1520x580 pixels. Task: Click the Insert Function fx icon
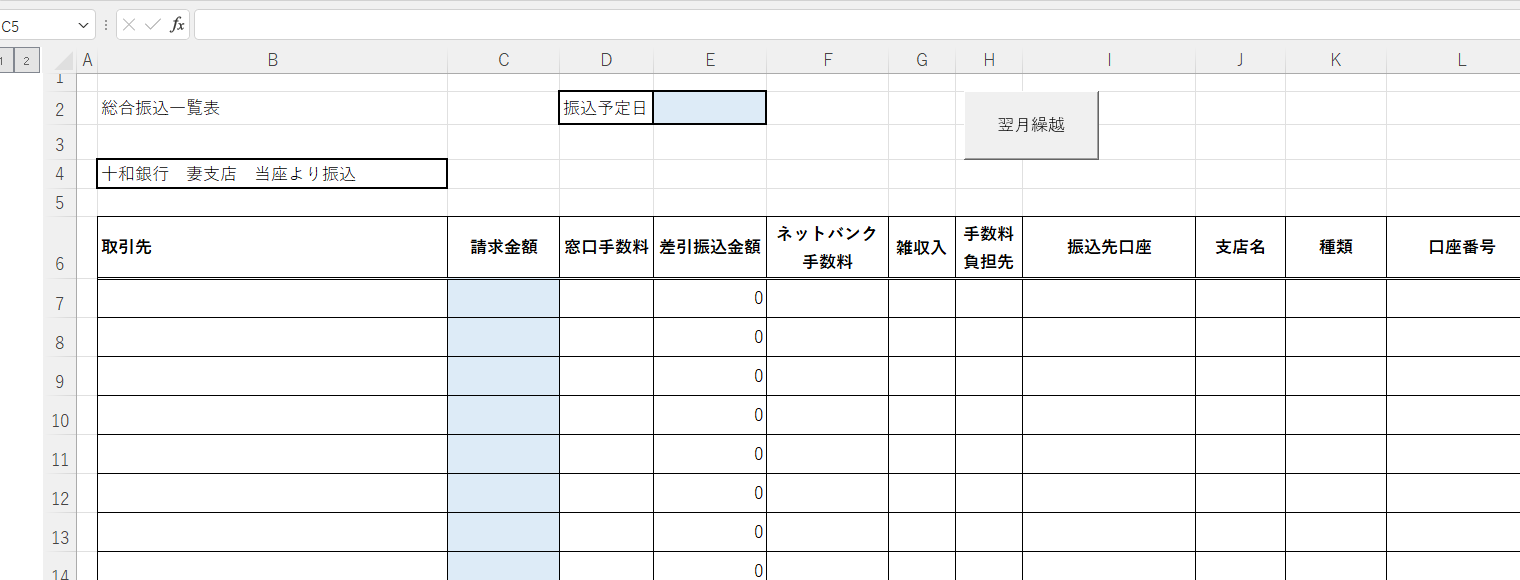pyautogui.click(x=177, y=25)
